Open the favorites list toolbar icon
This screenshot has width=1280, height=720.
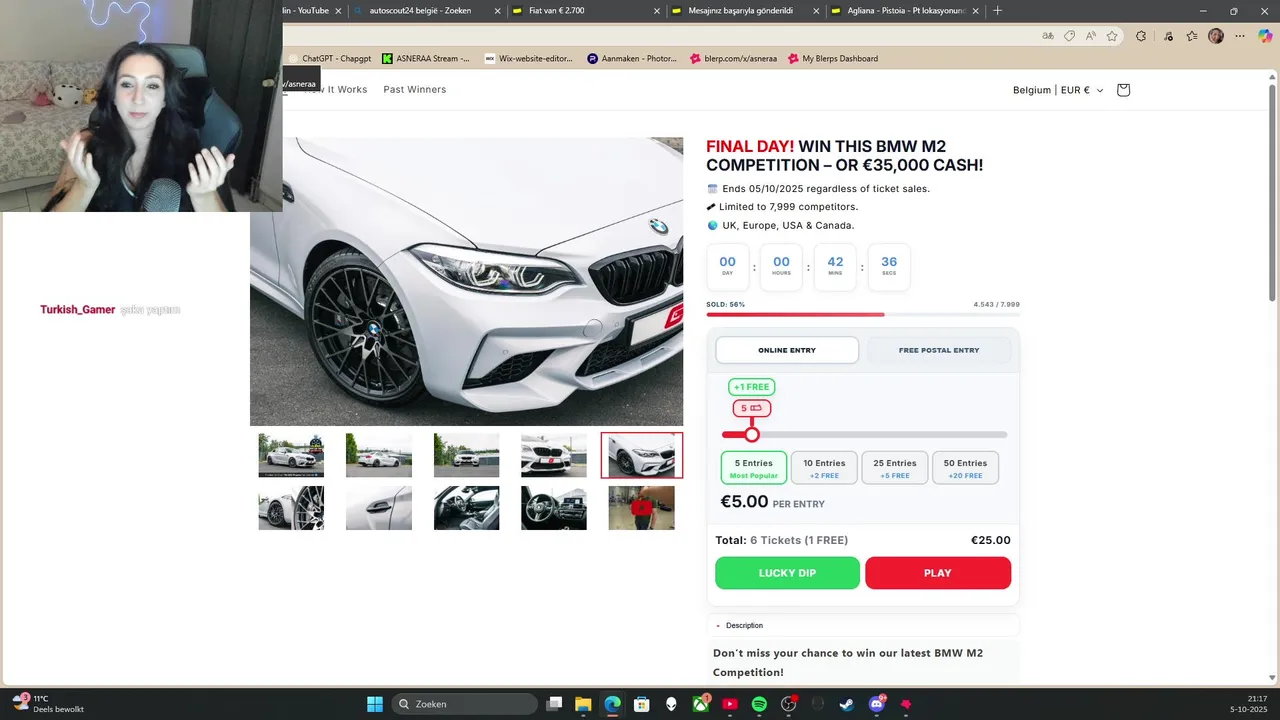click(1192, 36)
